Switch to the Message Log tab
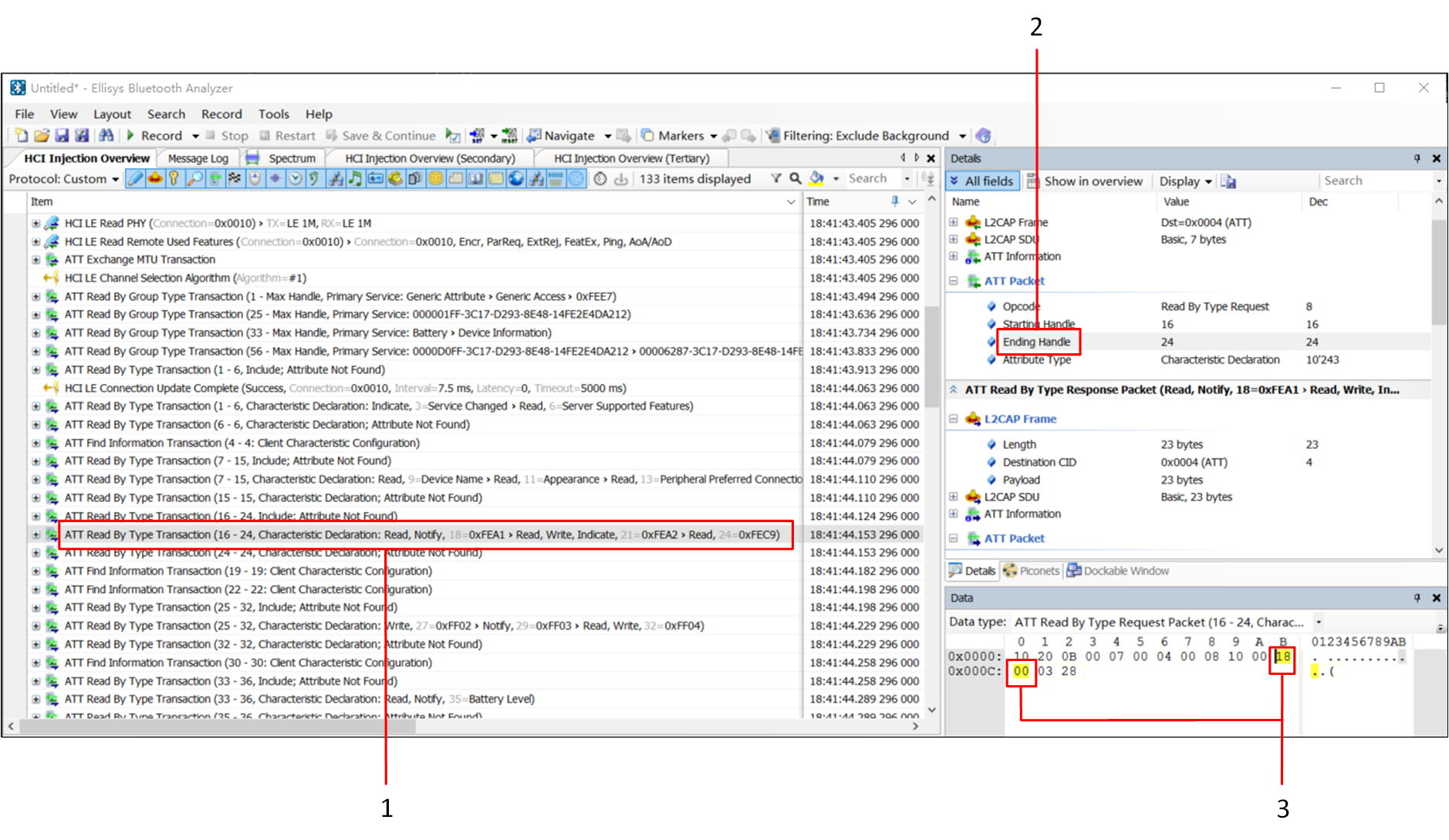 [198, 158]
